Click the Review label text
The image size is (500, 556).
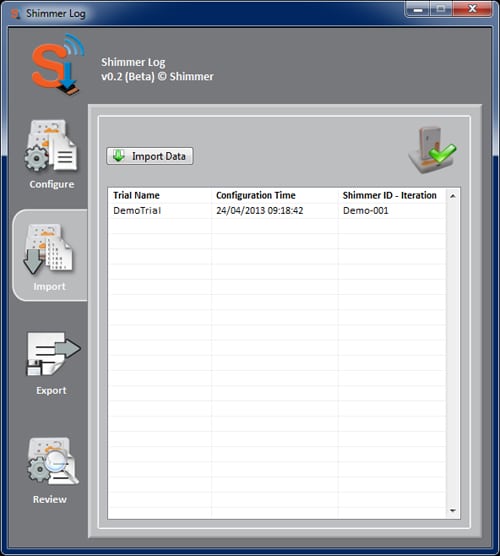click(x=50, y=499)
